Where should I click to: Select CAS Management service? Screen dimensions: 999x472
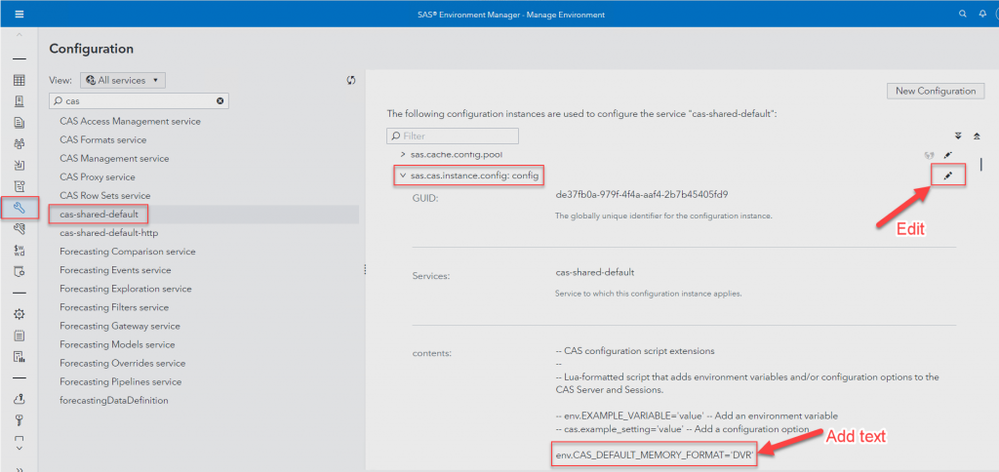(x=114, y=158)
